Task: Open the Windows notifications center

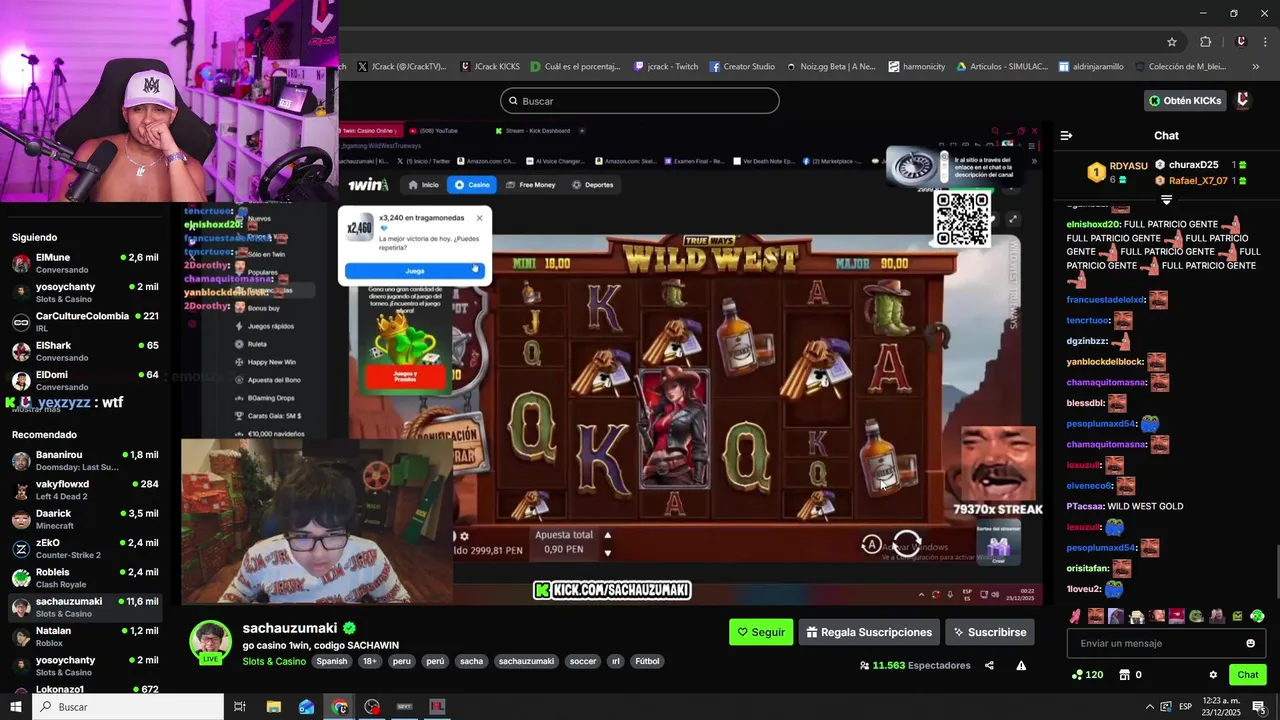Action: point(1258,707)
